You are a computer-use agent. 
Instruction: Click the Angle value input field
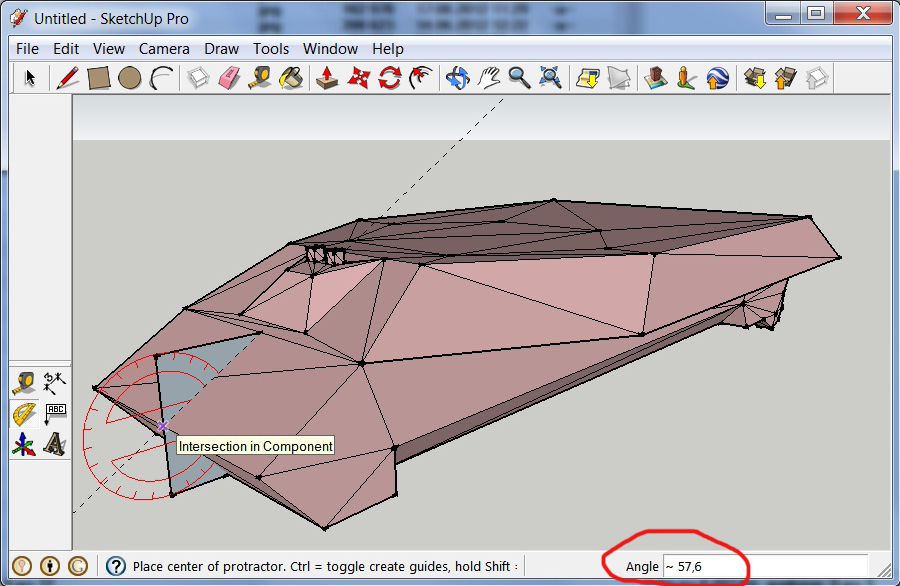tap(764, 567)
